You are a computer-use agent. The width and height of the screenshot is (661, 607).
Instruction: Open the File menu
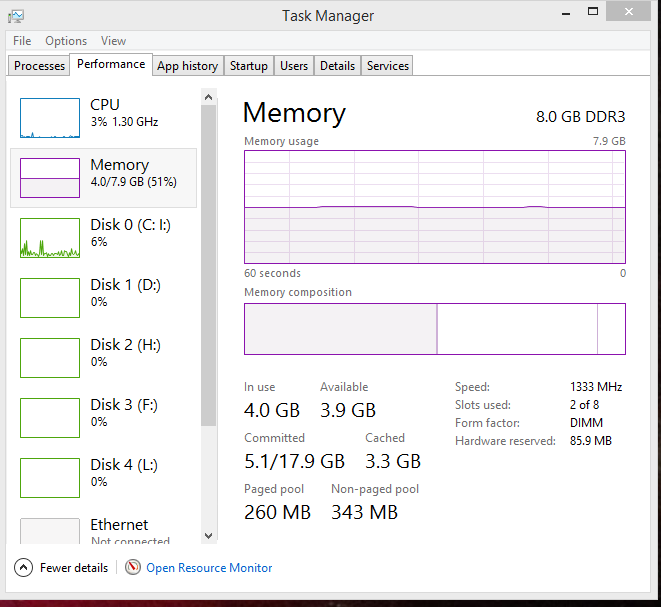[22, 41]
